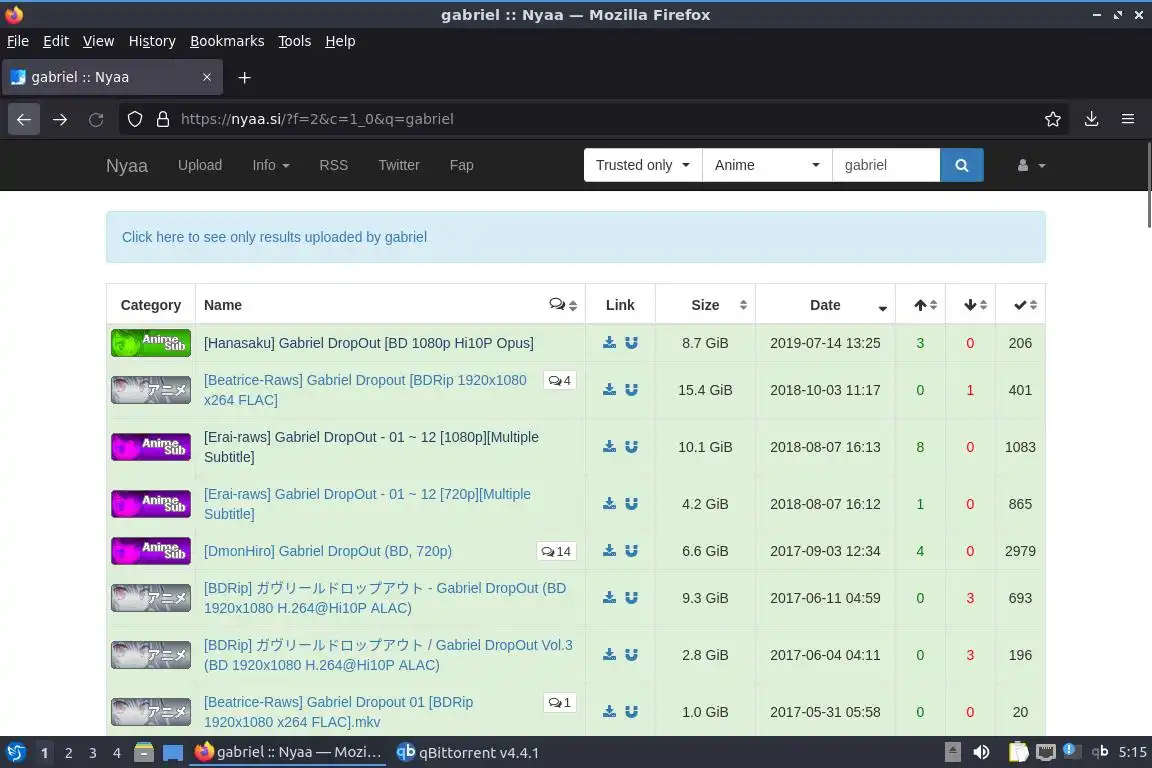The width and height of the screenshot is (1152, 768).
Task: Open magnet link for Beatrice-Raws 15.4 GiB row
Action: (x=631, y=390)
